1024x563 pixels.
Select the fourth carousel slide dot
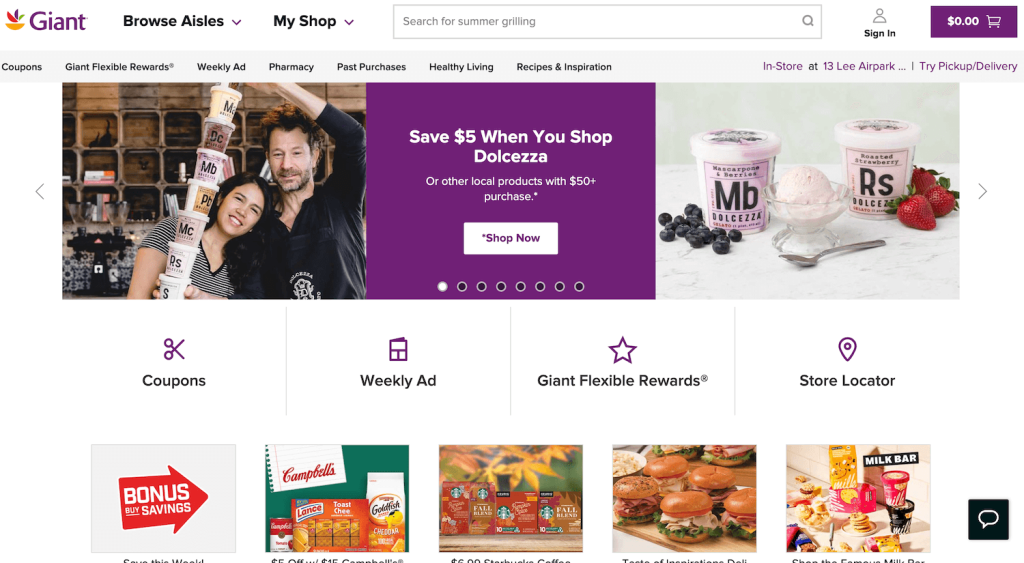[x=501, y=287]
